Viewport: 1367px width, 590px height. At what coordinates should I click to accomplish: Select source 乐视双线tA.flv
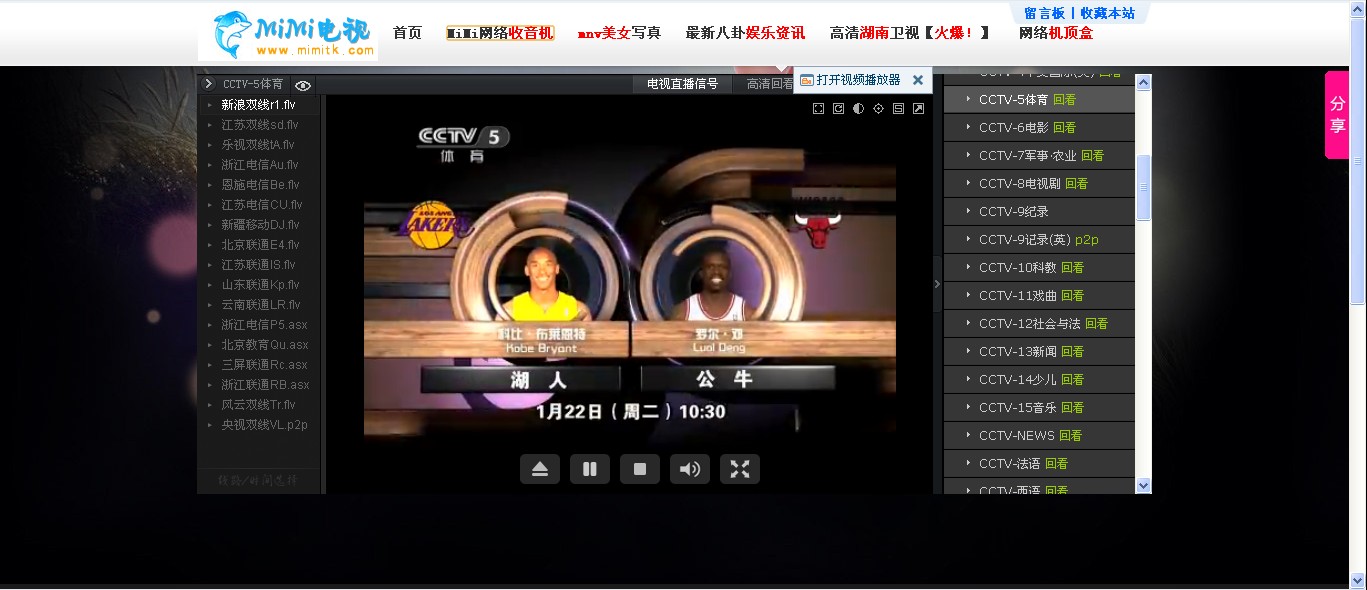click(x=258, y=145)
